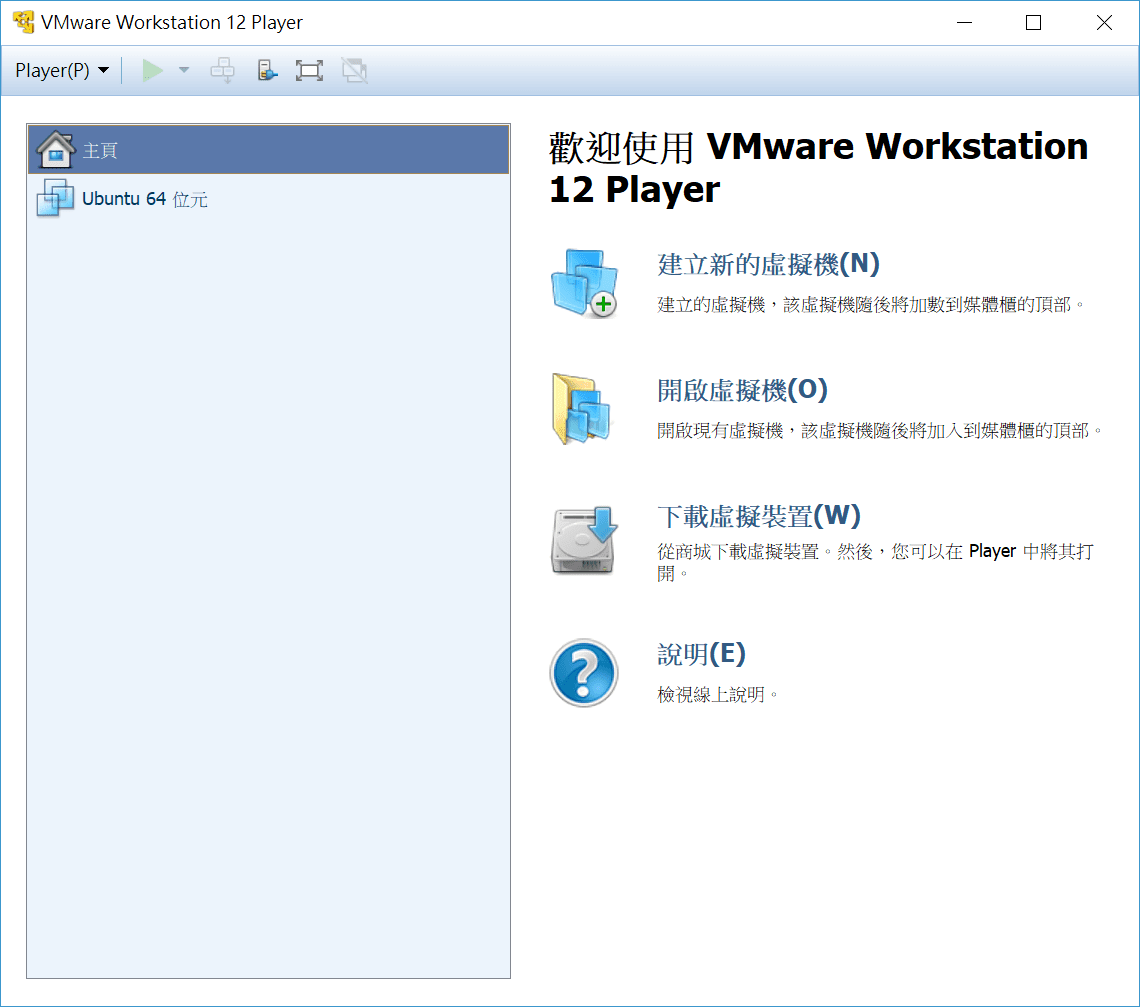Click the manage virtual machine settings toolbar icon

(267, 71)
